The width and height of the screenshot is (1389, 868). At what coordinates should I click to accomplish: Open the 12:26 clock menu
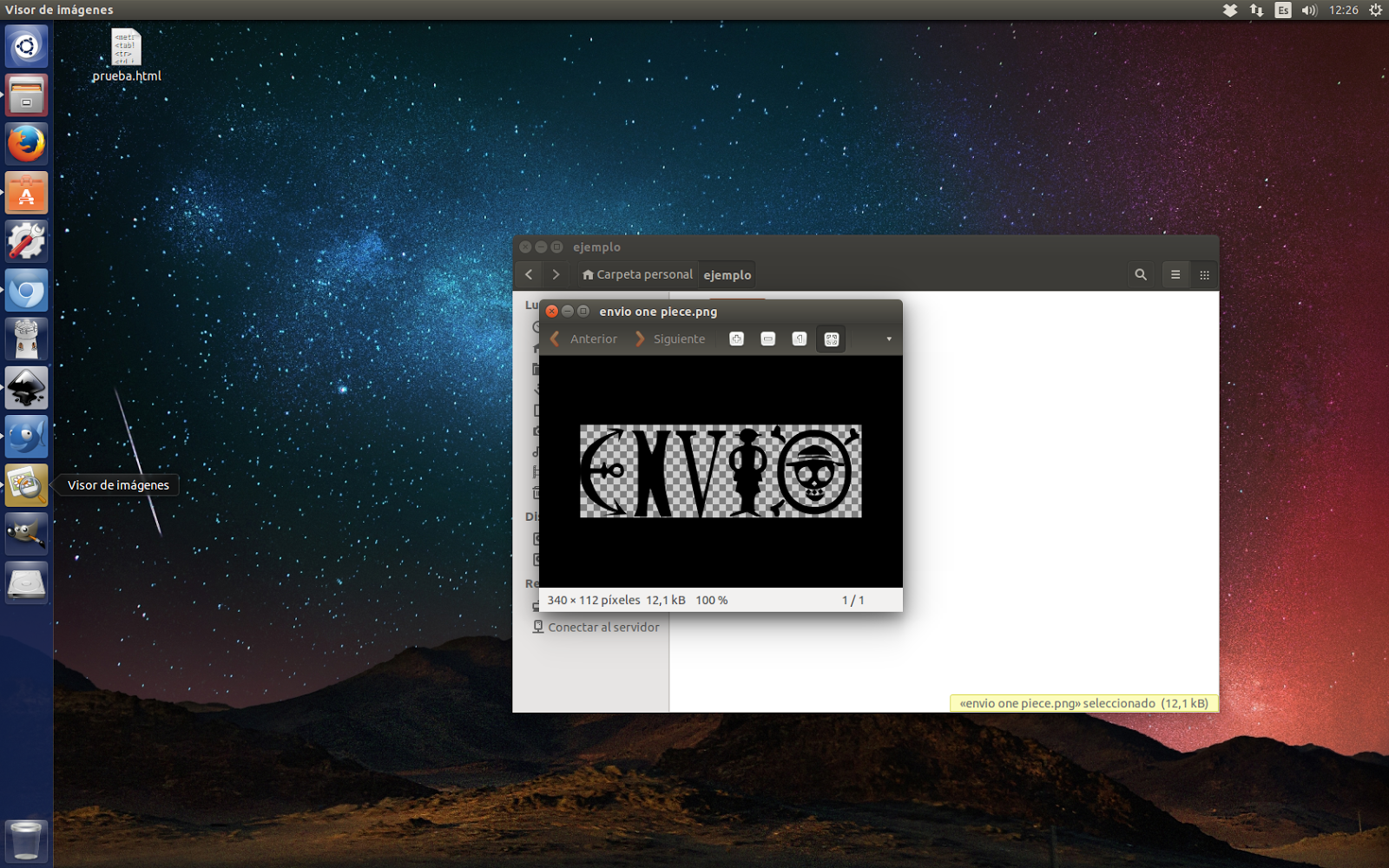pos(1343,10)
